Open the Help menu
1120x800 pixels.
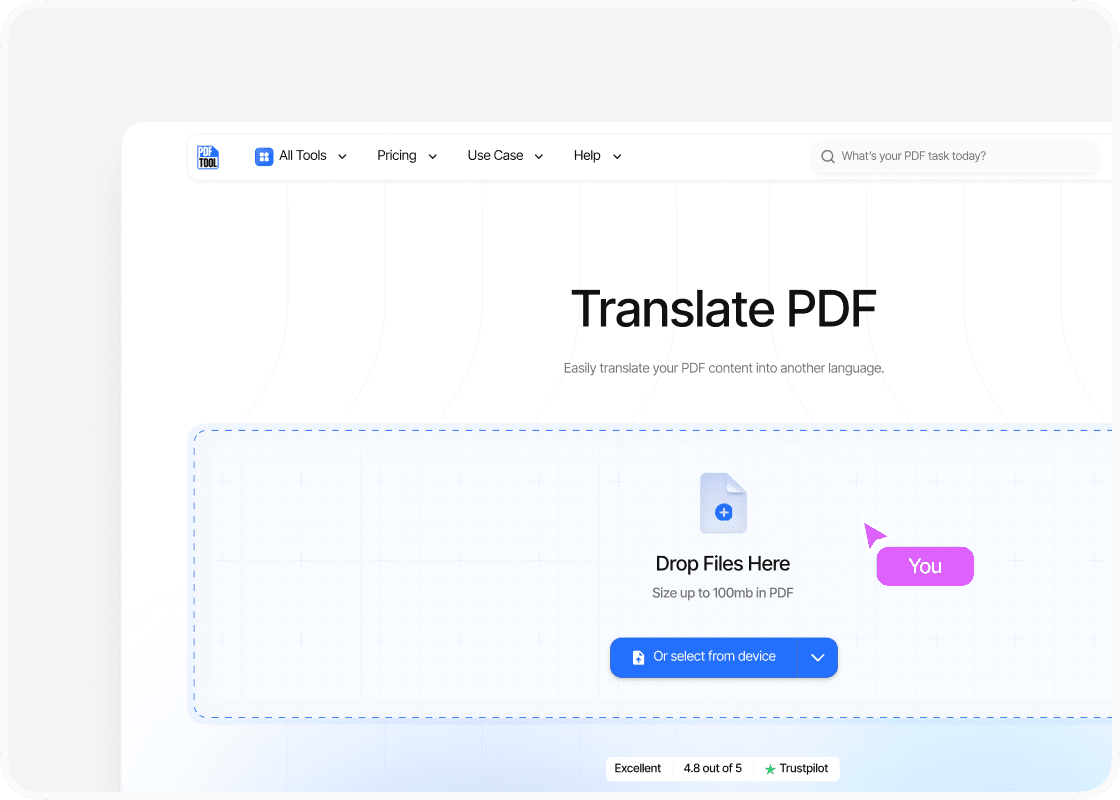[587, 156]
